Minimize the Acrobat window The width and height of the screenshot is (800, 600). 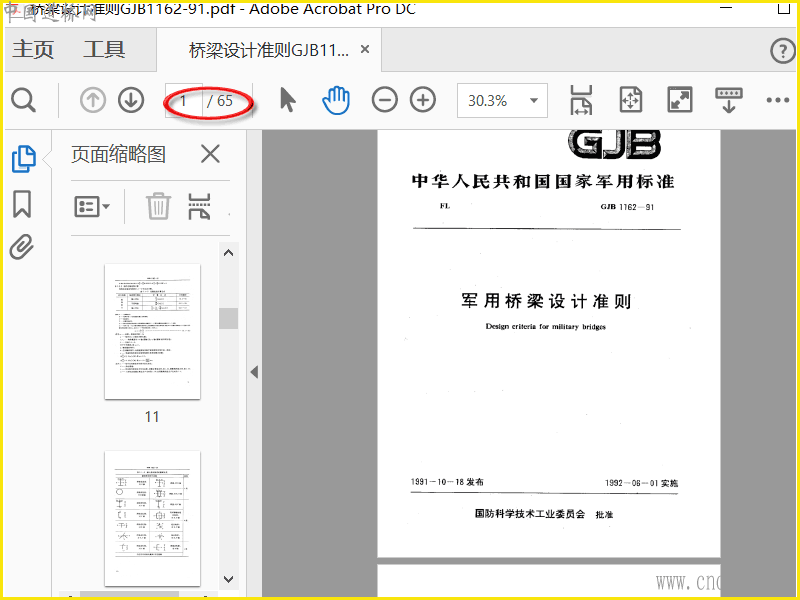(726, 8)
